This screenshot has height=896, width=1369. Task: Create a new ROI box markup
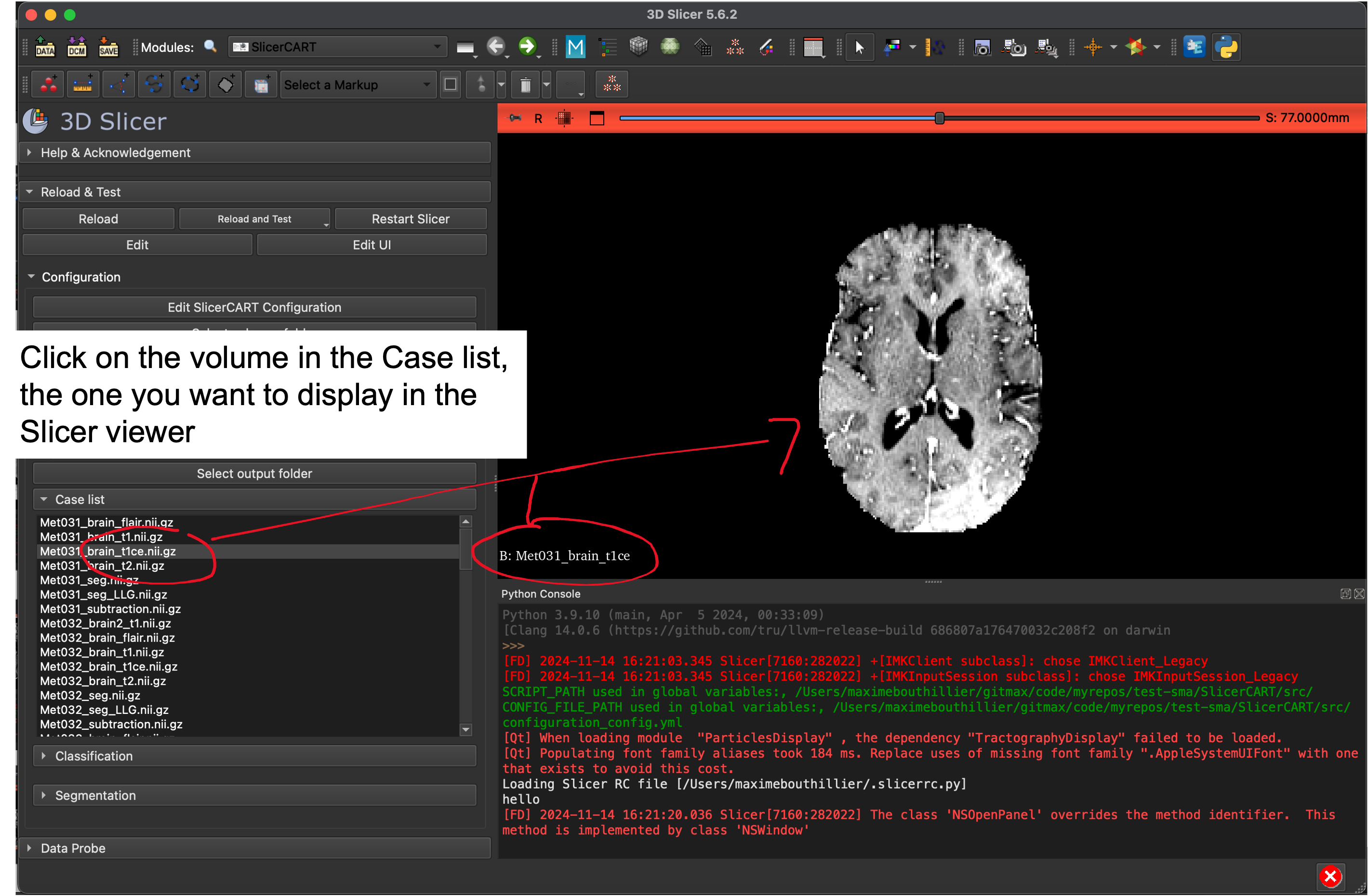pyautogui.click(x=261, y=84)
